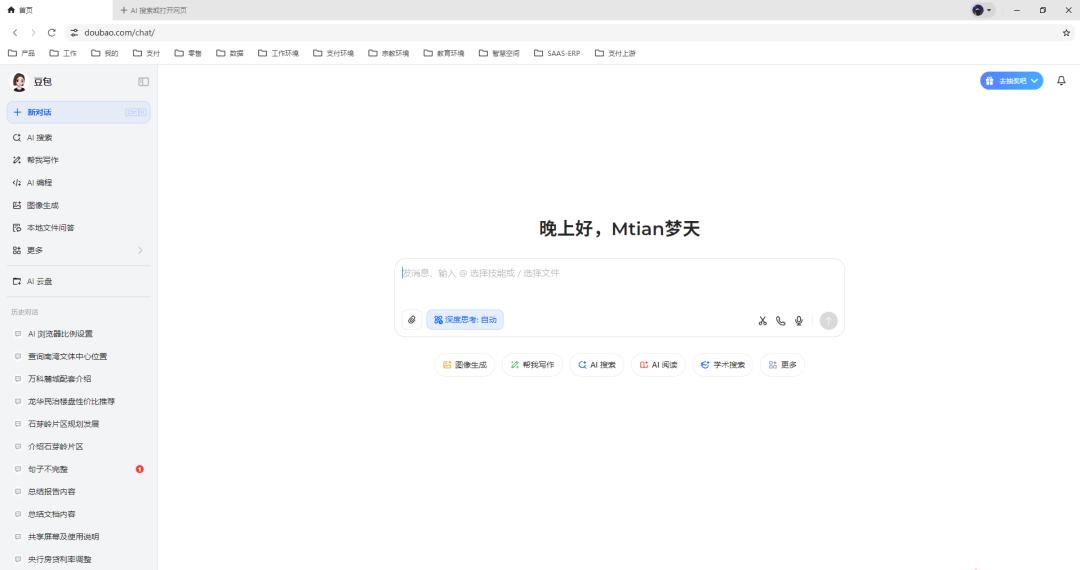Viewport: 1080px width, 570px height.
Task: Click the 学术搜索 skill button
Action: 722,365
